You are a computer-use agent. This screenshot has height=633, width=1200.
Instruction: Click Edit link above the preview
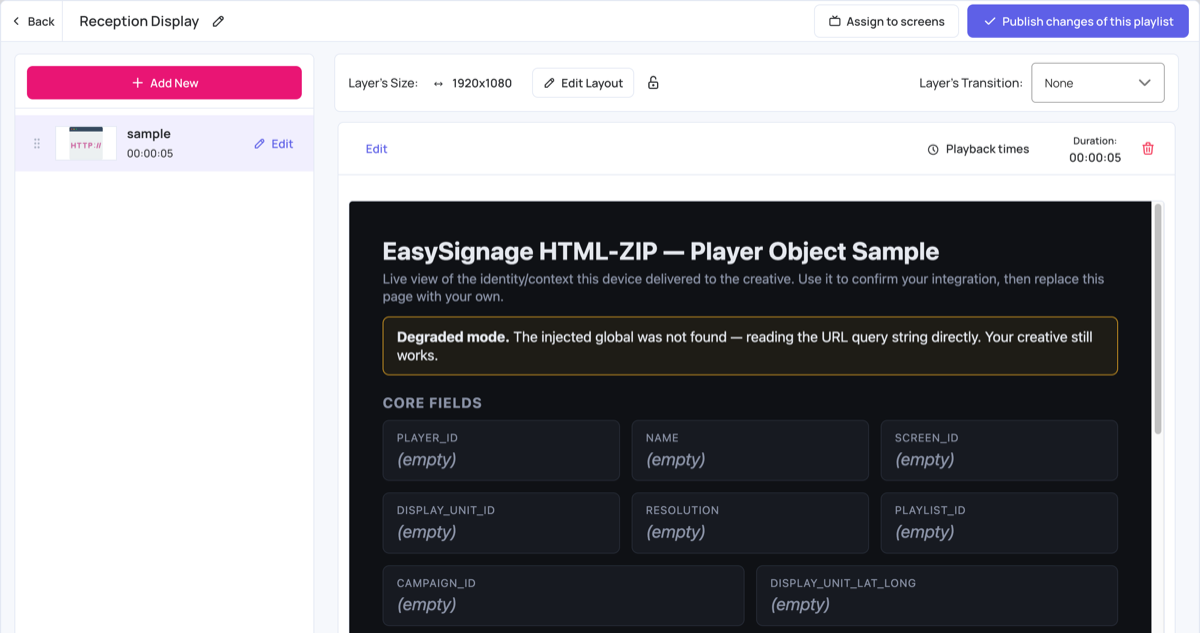(x=376, y=149)
